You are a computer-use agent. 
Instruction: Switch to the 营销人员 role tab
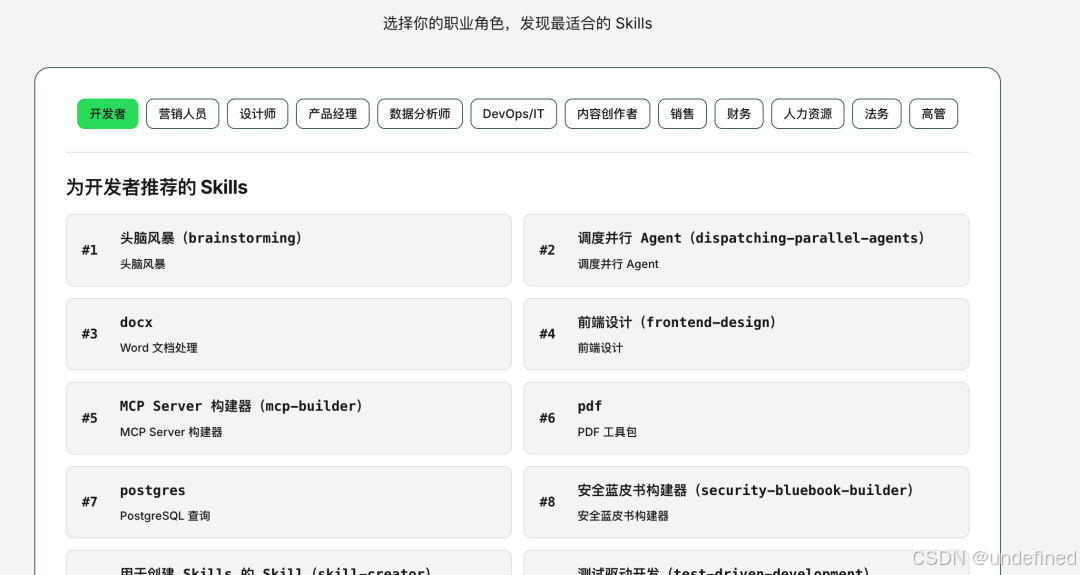183,114
